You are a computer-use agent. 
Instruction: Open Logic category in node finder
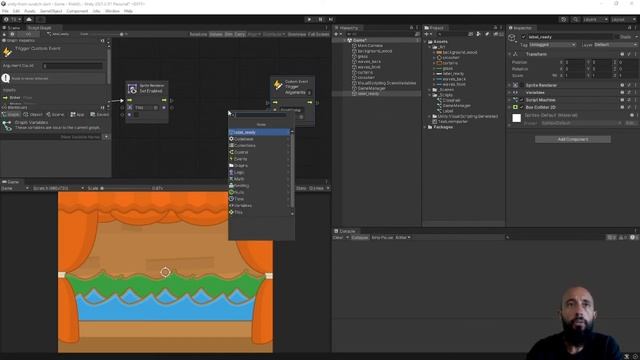point(259,172)
